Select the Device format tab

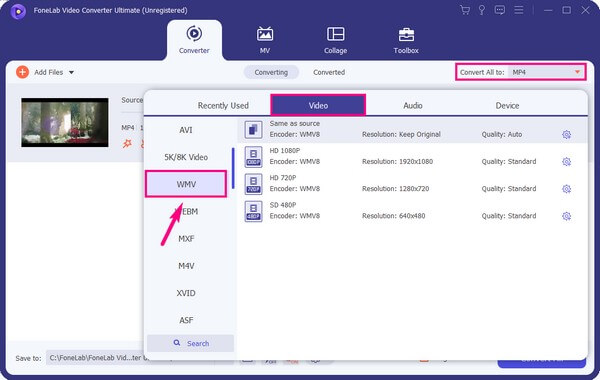(507, 105)
